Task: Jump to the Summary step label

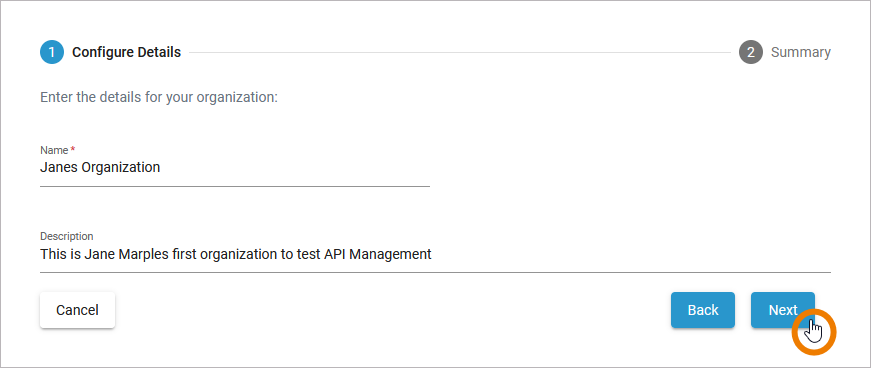Action: [x=801, y=52]
